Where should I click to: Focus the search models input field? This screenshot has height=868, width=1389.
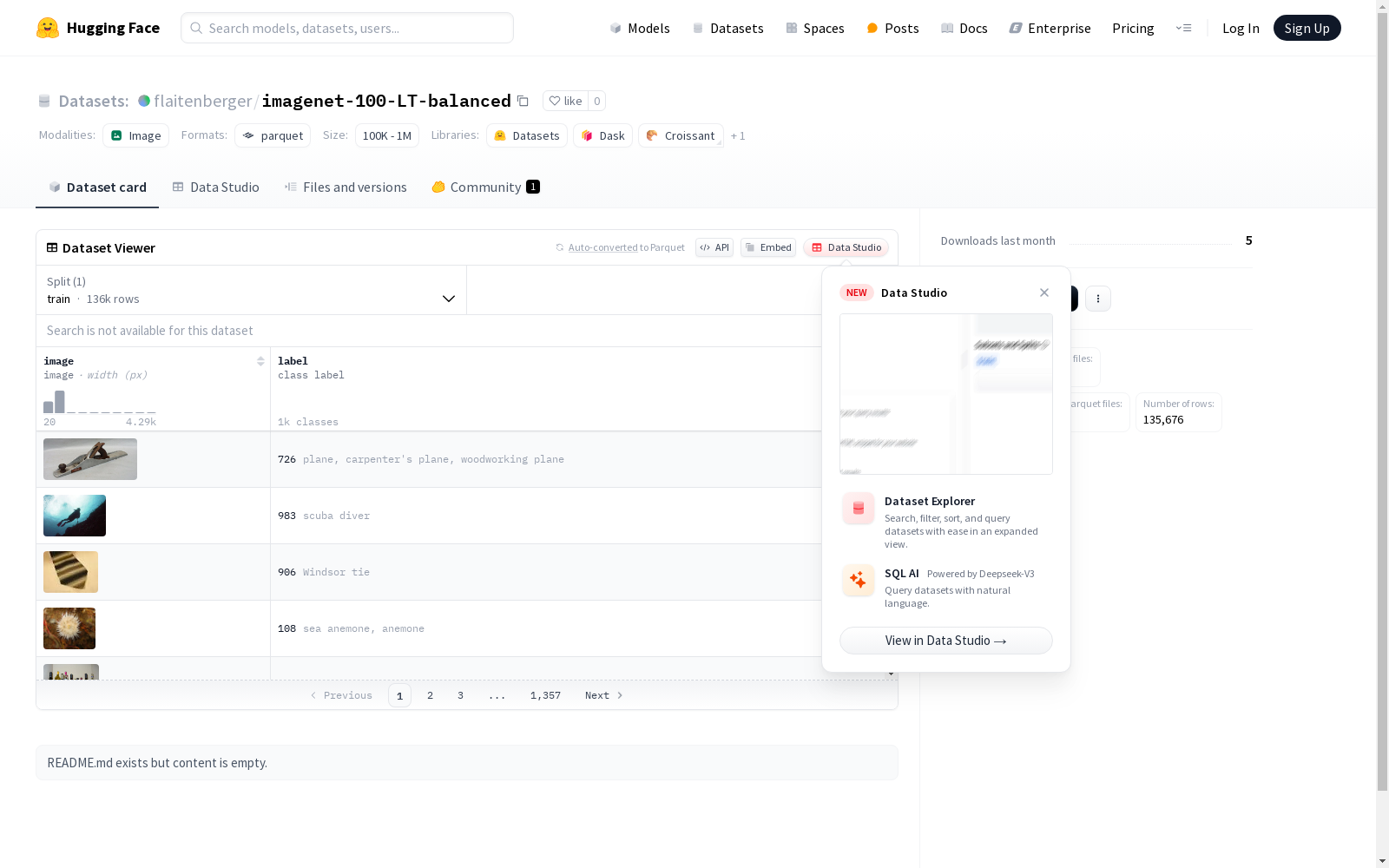[347, 28]
